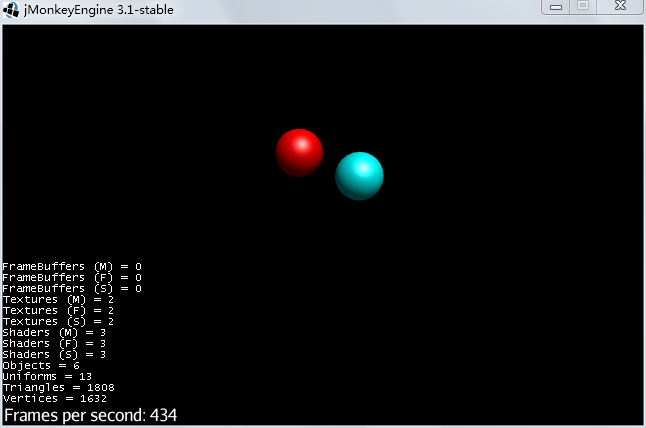Screen dimensions: 646x428
Task: Click the 'Textures (F) = 2' stat line
Action: tap(58, 311)
